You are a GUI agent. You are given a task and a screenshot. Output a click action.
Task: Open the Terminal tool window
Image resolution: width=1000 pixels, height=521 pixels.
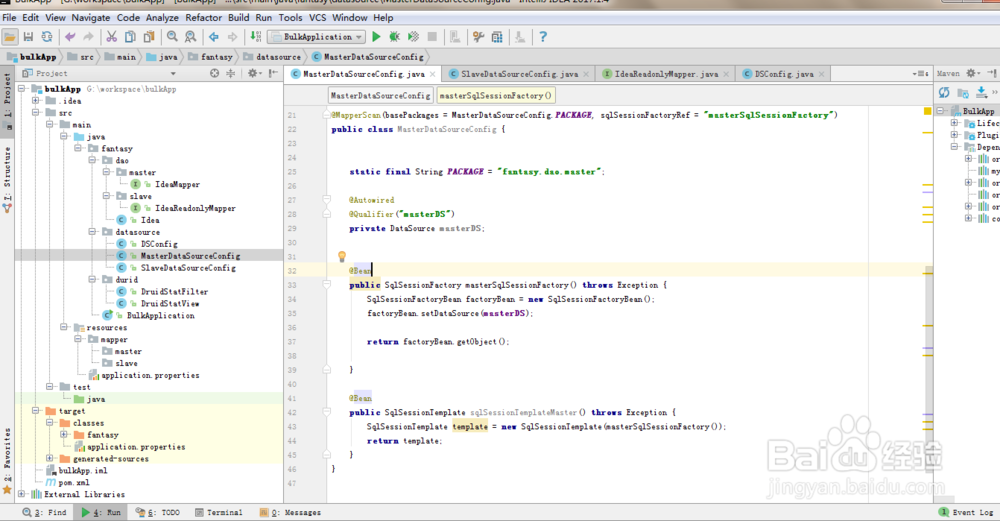[x=218, y=512]
